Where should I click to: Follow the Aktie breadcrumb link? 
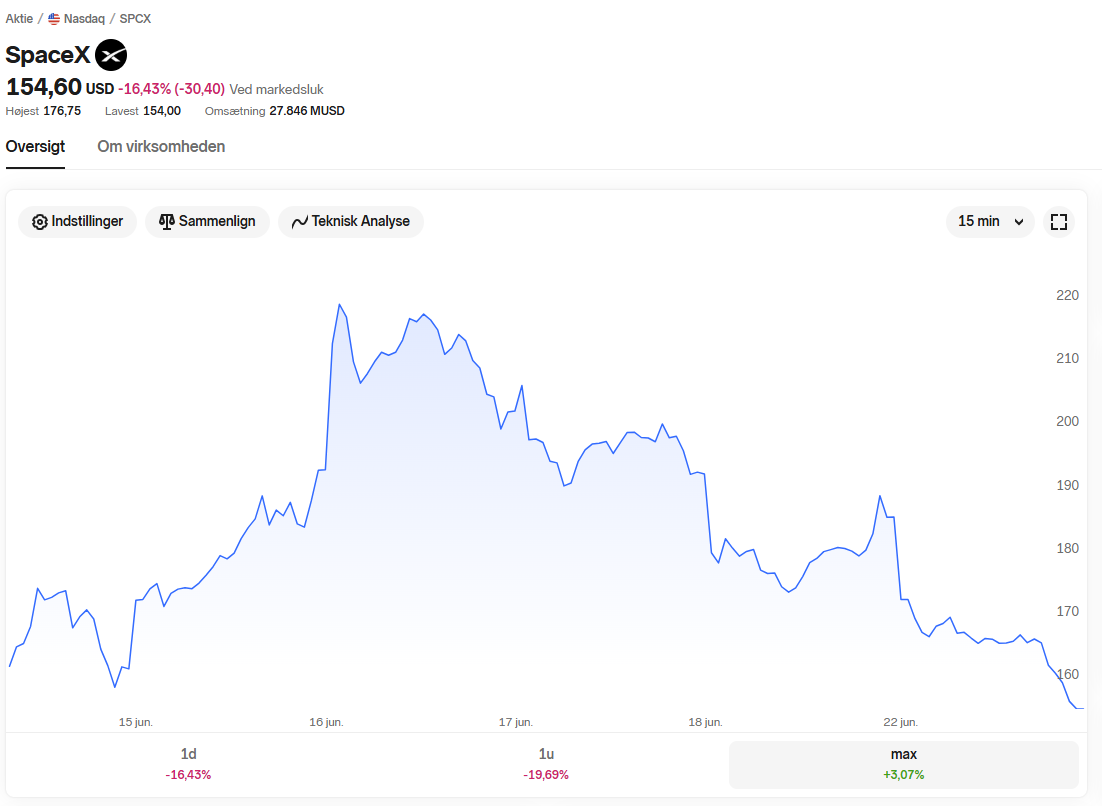coord(19,19)
